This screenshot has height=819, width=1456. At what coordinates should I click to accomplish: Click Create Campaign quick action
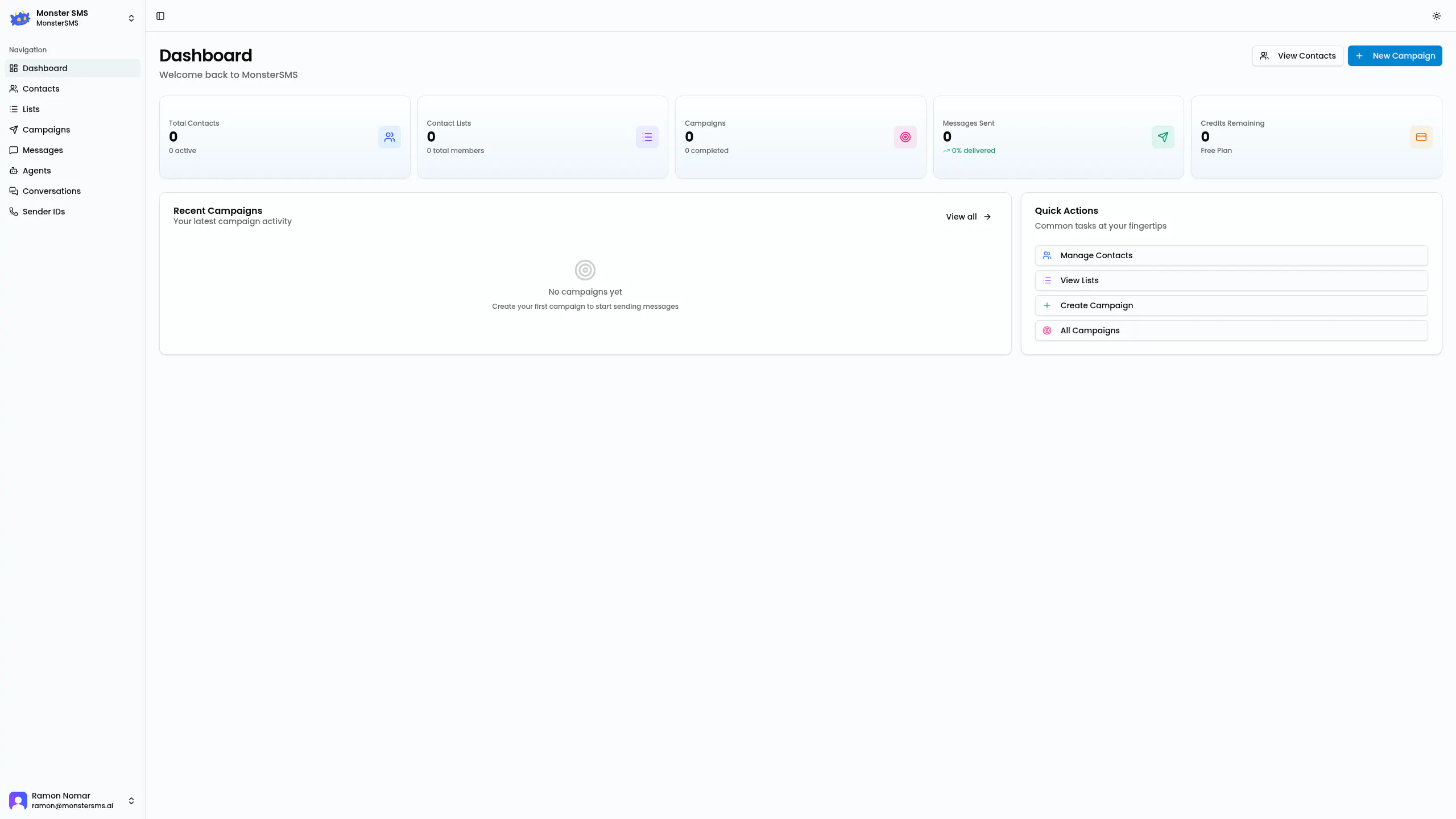click(x=1231, y=305)
